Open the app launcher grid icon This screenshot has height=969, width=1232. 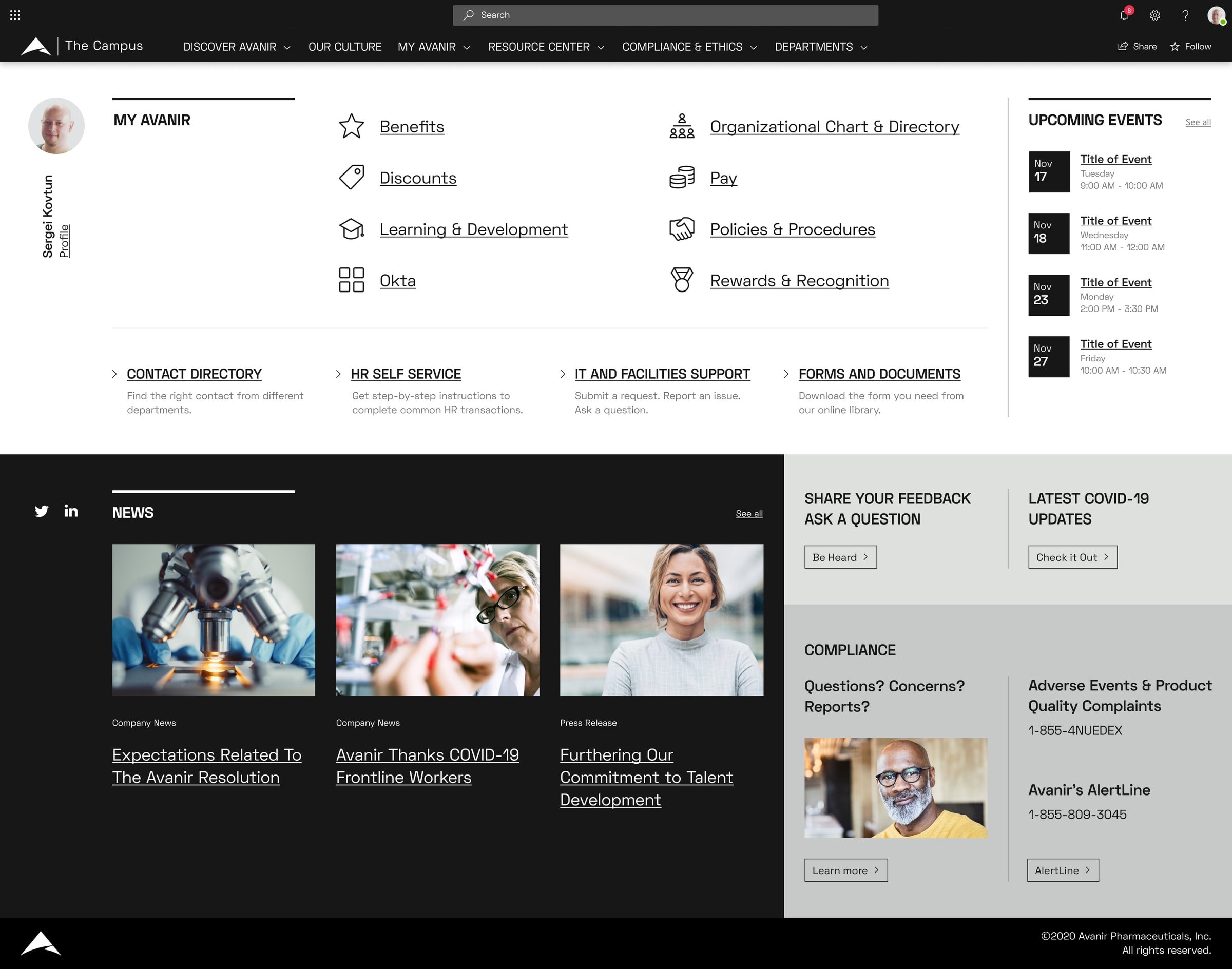(x=15, y=15)
